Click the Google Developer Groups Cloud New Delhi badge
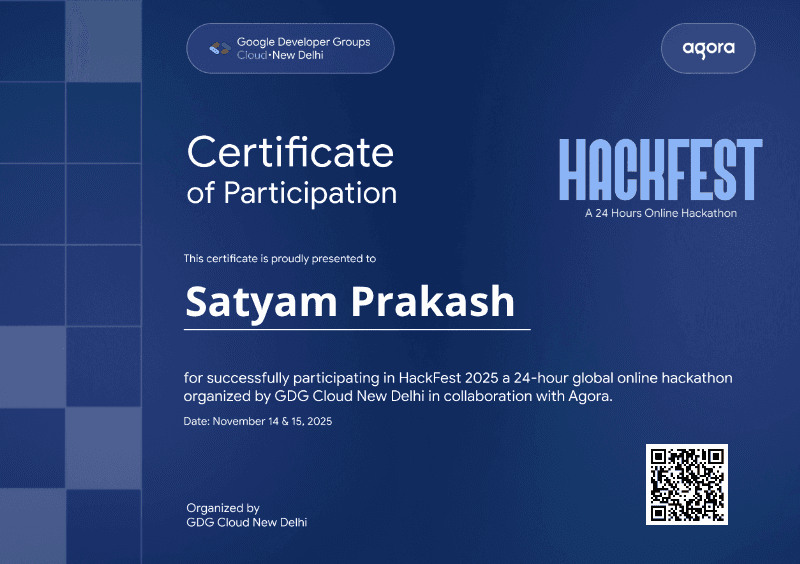The image size is (800, 564). tap(290, 48)
